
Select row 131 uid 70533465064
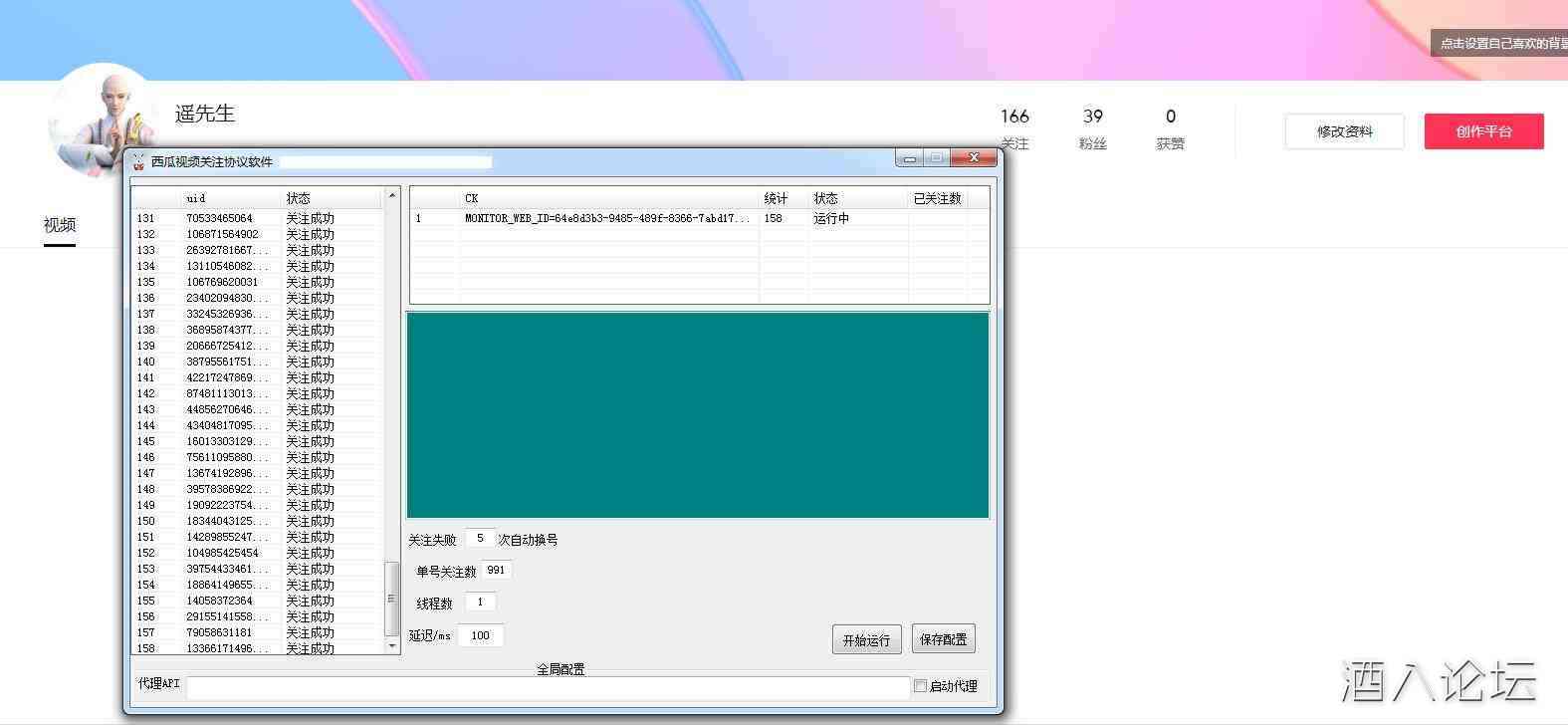pos(257,218)
